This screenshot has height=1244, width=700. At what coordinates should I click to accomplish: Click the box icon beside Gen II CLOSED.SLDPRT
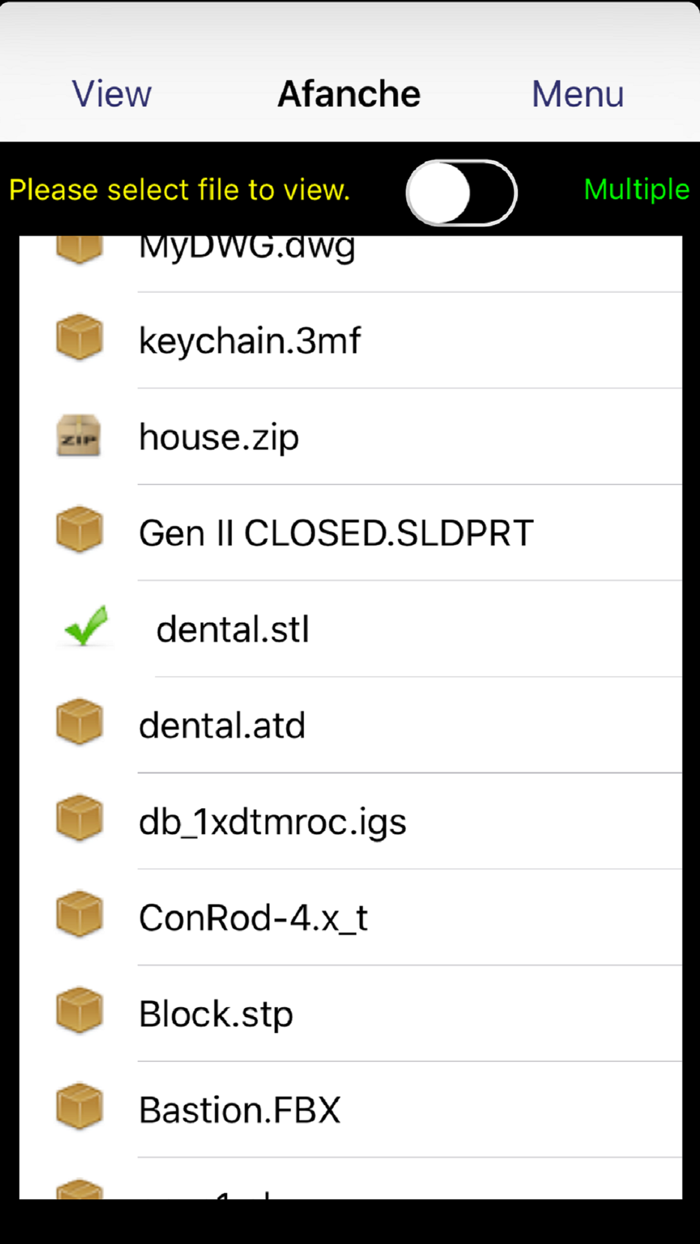tap(79, 532)
